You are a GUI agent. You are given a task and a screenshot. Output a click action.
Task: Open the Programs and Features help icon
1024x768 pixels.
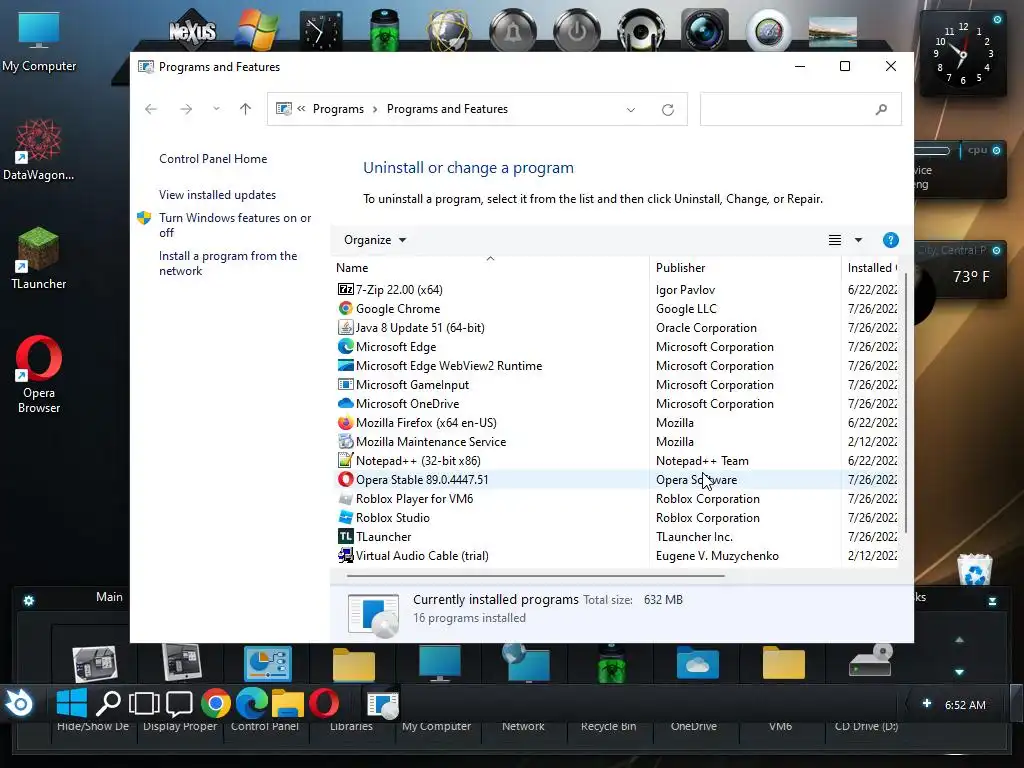(890, 240)
